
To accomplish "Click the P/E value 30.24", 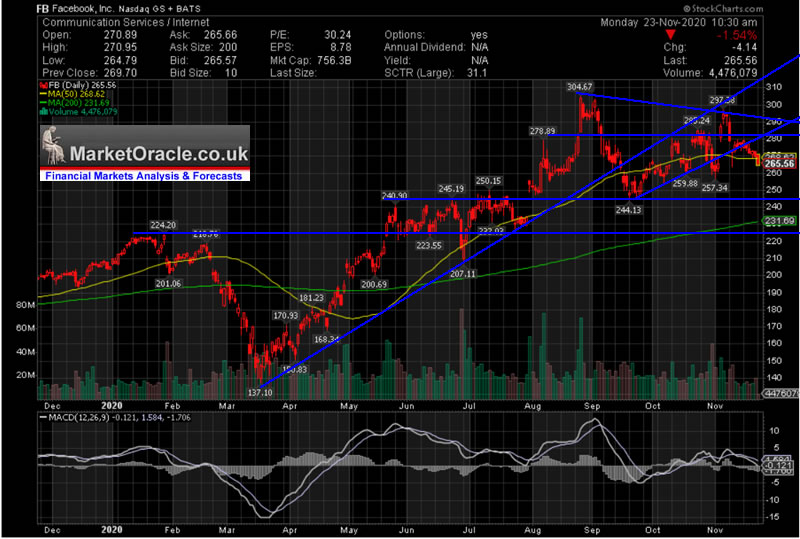I will [x=337, y=35].
